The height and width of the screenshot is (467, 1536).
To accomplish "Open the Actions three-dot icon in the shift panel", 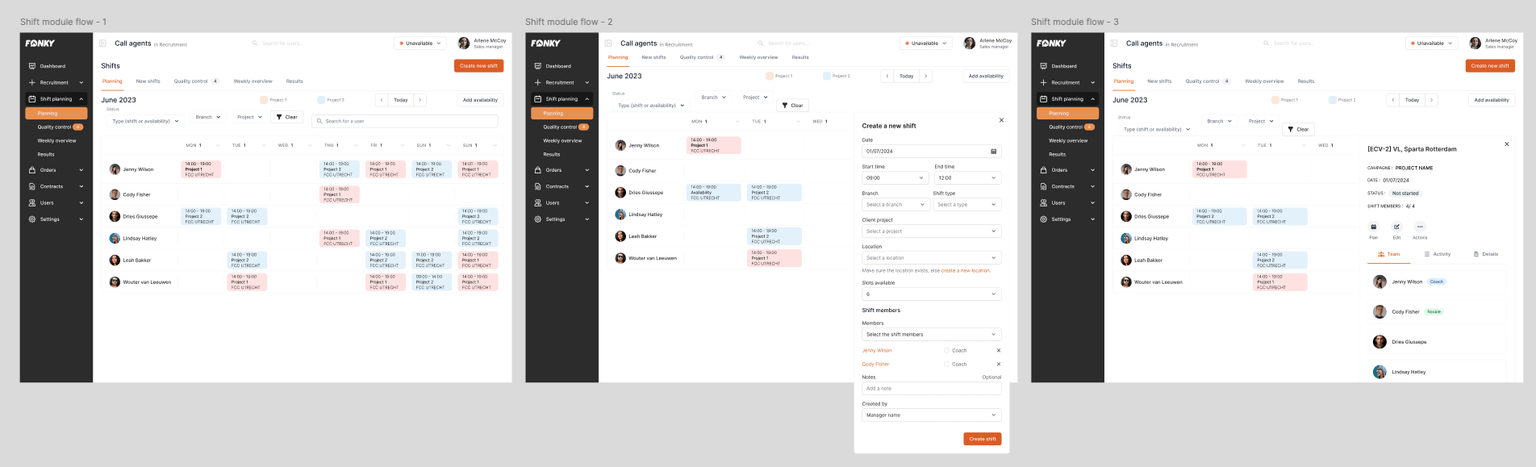I will [1419, 227].
